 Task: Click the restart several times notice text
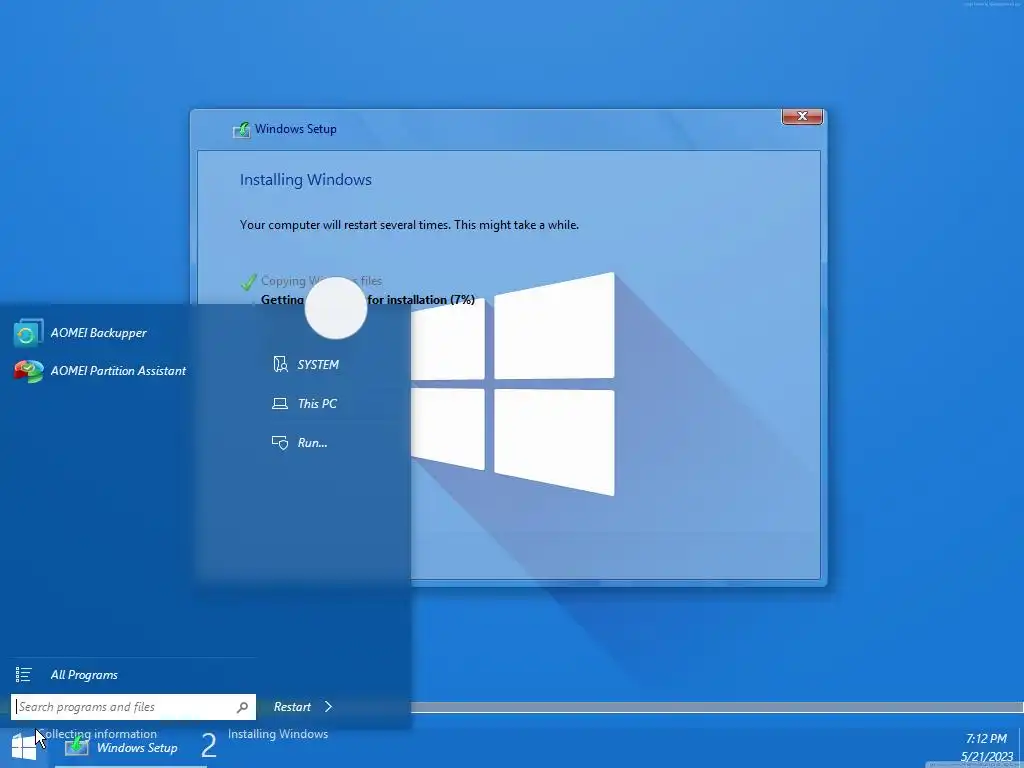[409, 225]
